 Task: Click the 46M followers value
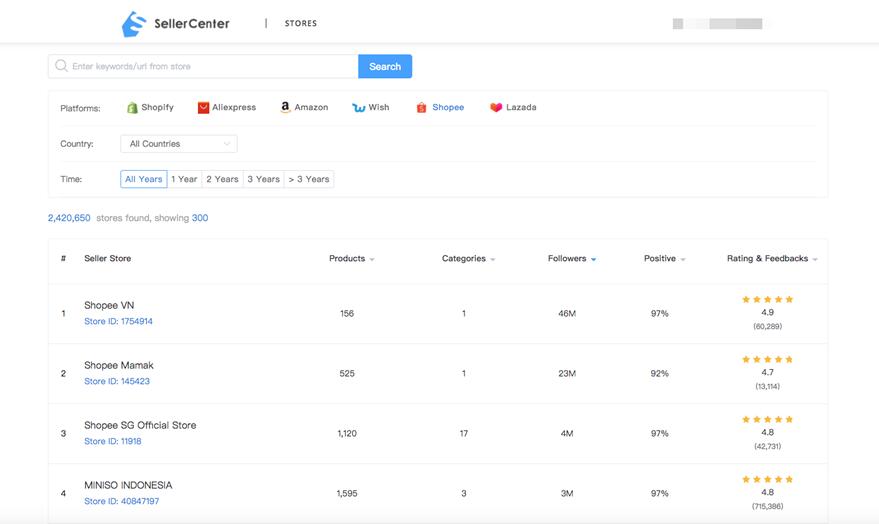pyautogui.click(x=567, y=314)
